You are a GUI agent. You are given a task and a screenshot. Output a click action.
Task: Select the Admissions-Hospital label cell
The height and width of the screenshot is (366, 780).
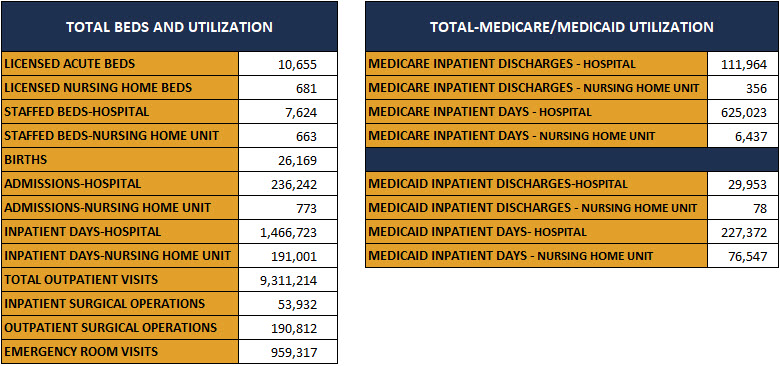tap(120, 184)
